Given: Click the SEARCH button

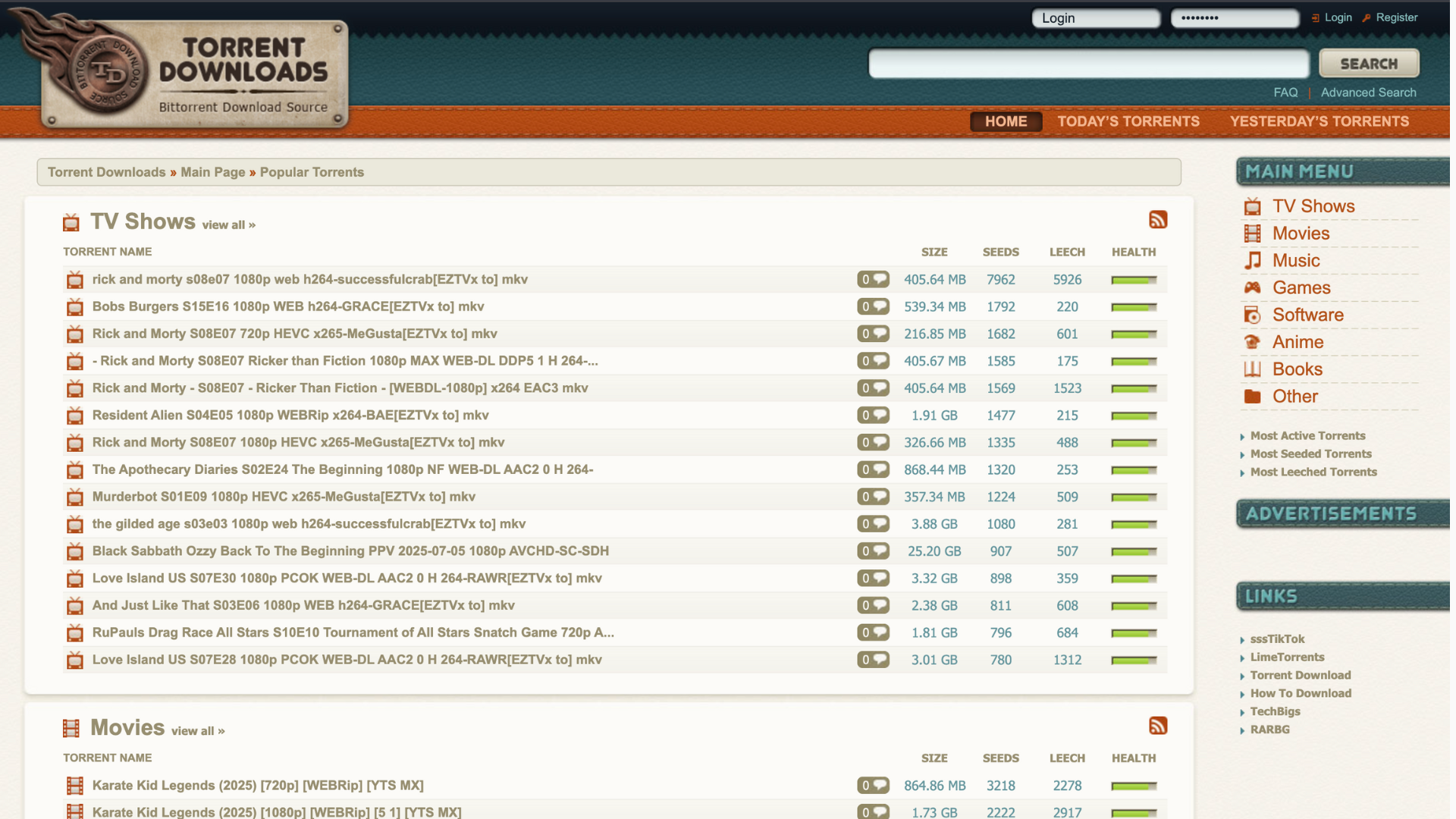Looking at the screenshot, I should click(1368, 63).
